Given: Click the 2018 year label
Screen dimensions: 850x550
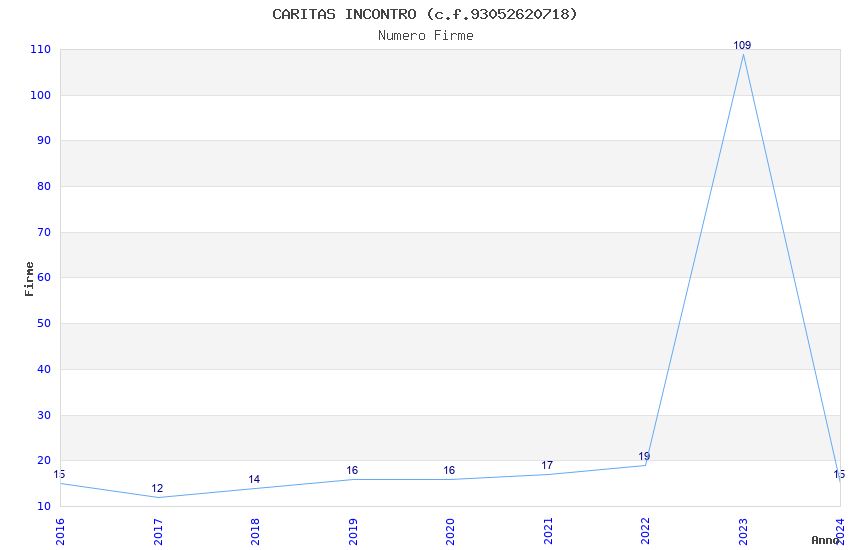Looking at the screenshot, I should point(255,532).
